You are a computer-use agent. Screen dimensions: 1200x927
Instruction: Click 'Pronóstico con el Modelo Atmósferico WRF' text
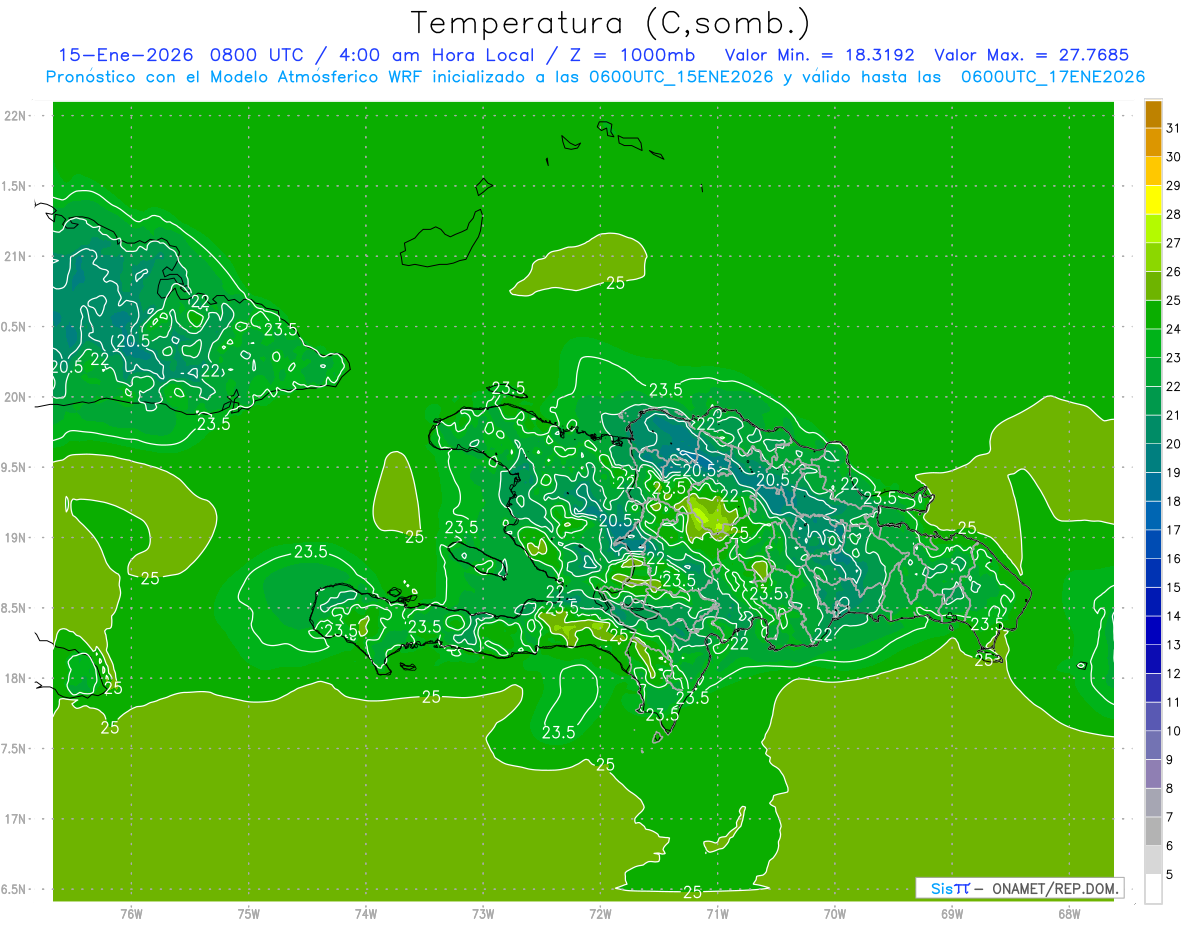click(234, 77)
